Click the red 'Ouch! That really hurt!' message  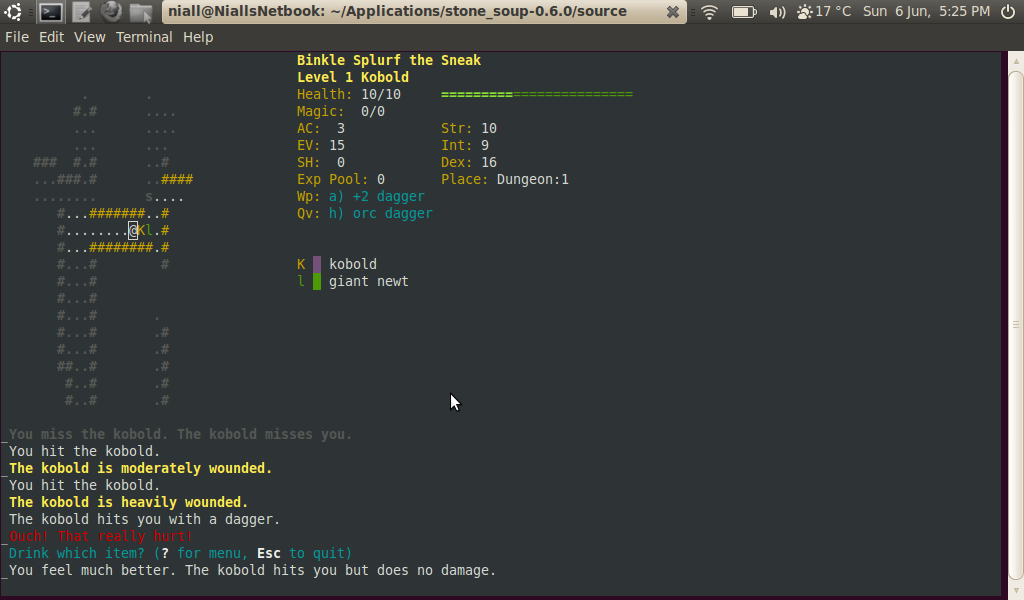click(x=101, y=536)
